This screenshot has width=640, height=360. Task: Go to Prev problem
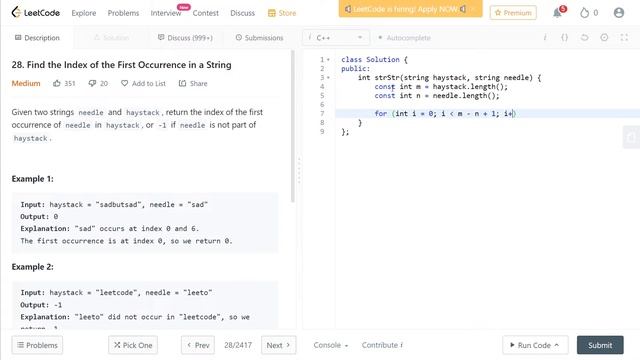coord(198,345)
